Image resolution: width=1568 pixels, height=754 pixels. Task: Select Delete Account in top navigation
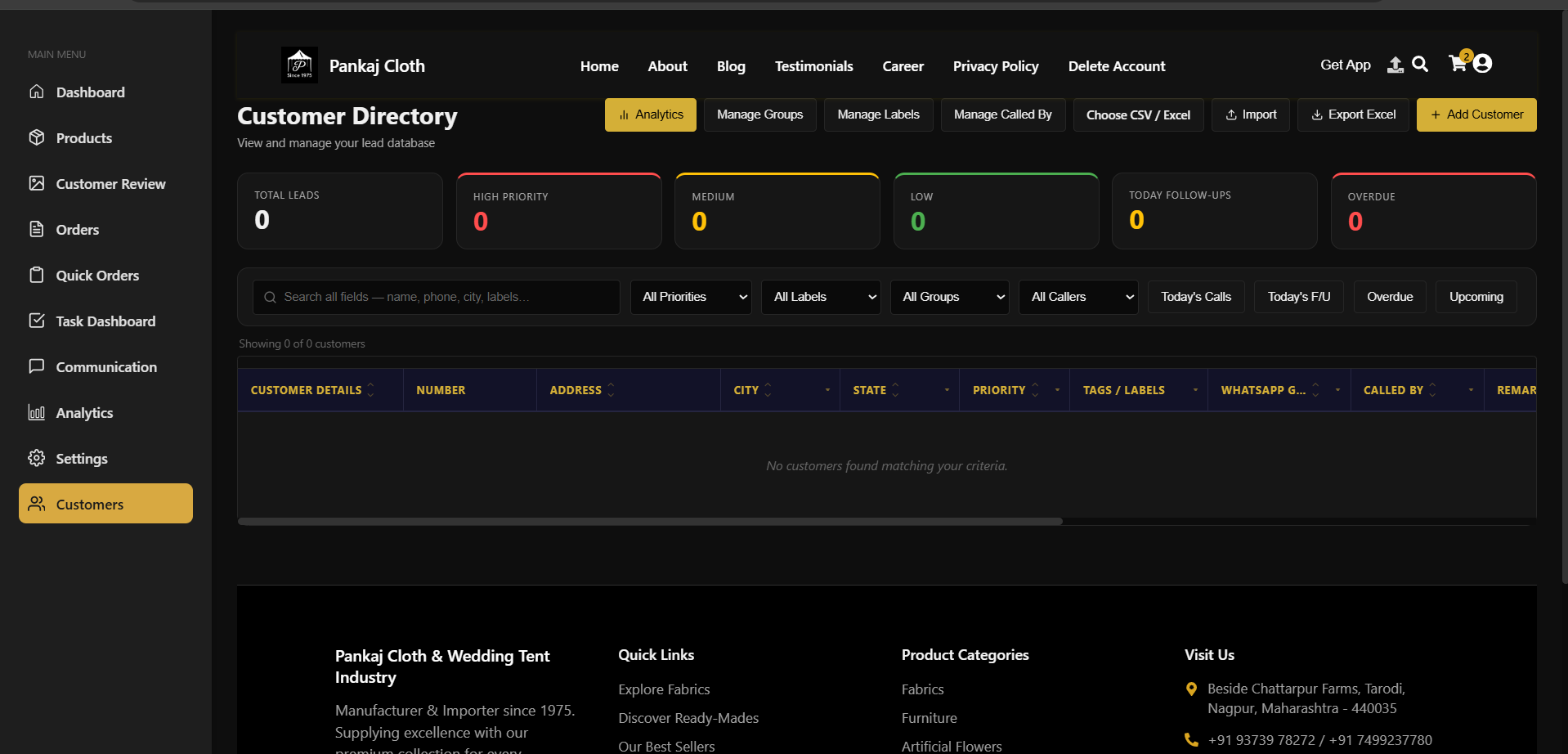tap(1117, 66)
